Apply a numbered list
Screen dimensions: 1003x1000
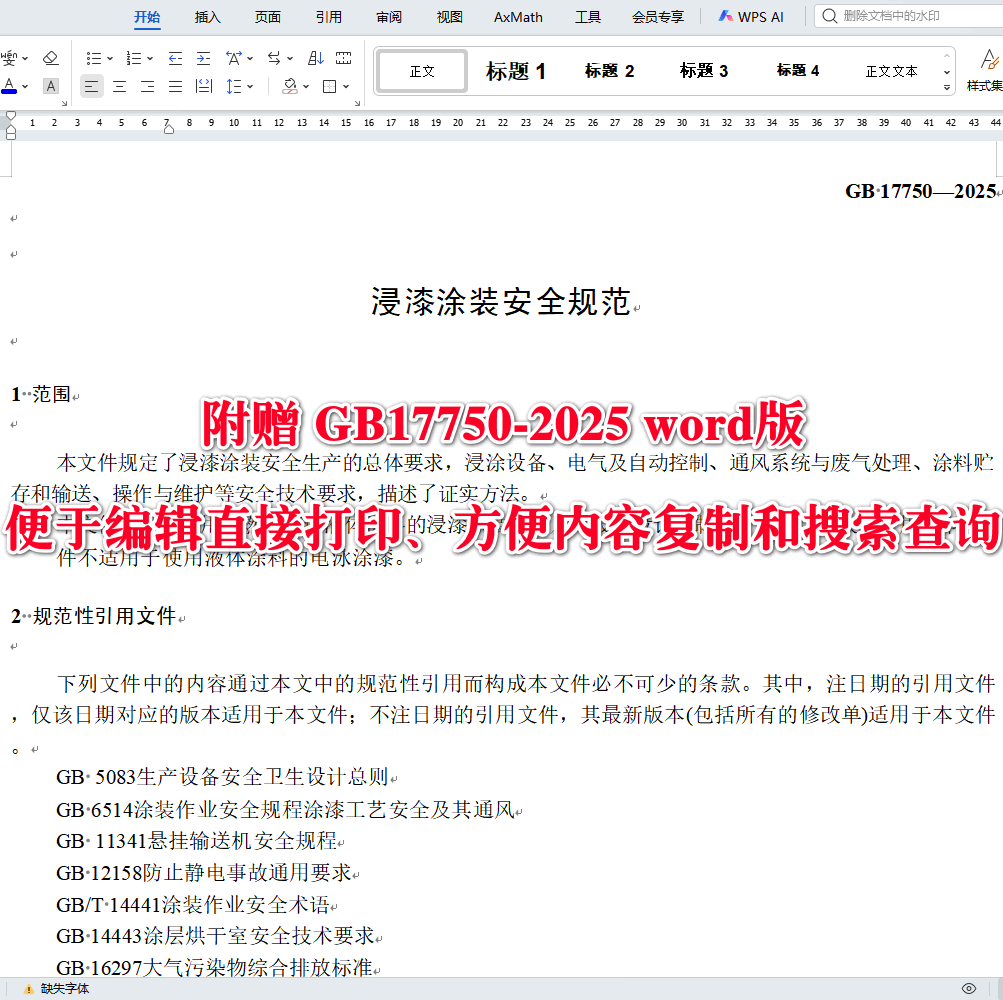click(x=133, y=58)
